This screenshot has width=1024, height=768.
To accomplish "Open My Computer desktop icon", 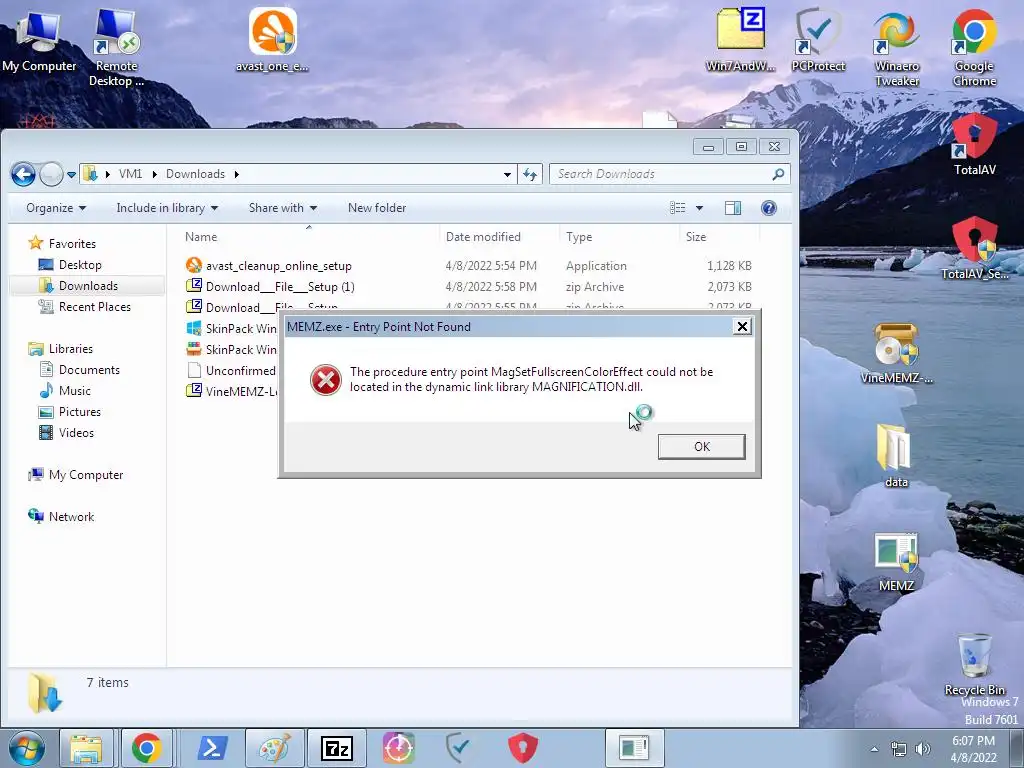I will click(x=39, y=40).
